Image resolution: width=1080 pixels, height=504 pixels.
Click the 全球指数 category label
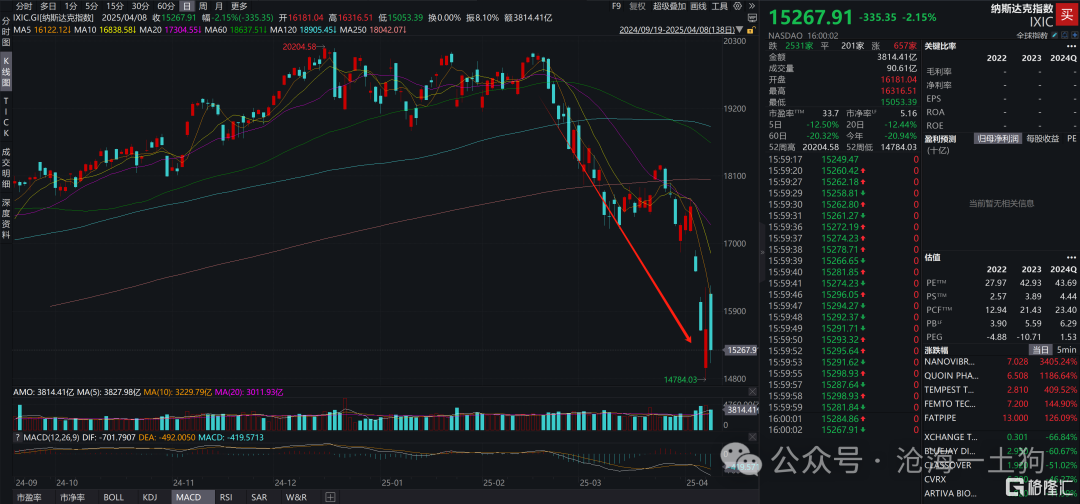pos(1032,36)
